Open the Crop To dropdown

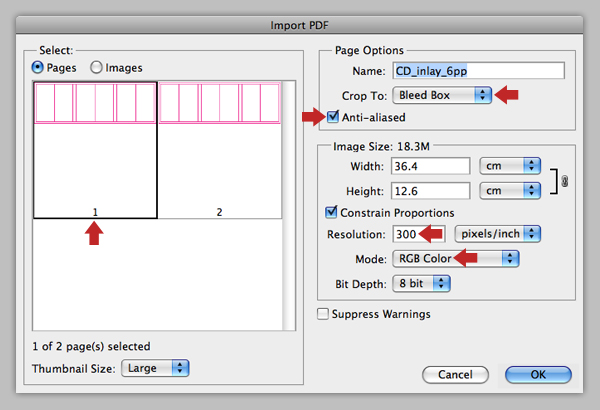point(442,95)
